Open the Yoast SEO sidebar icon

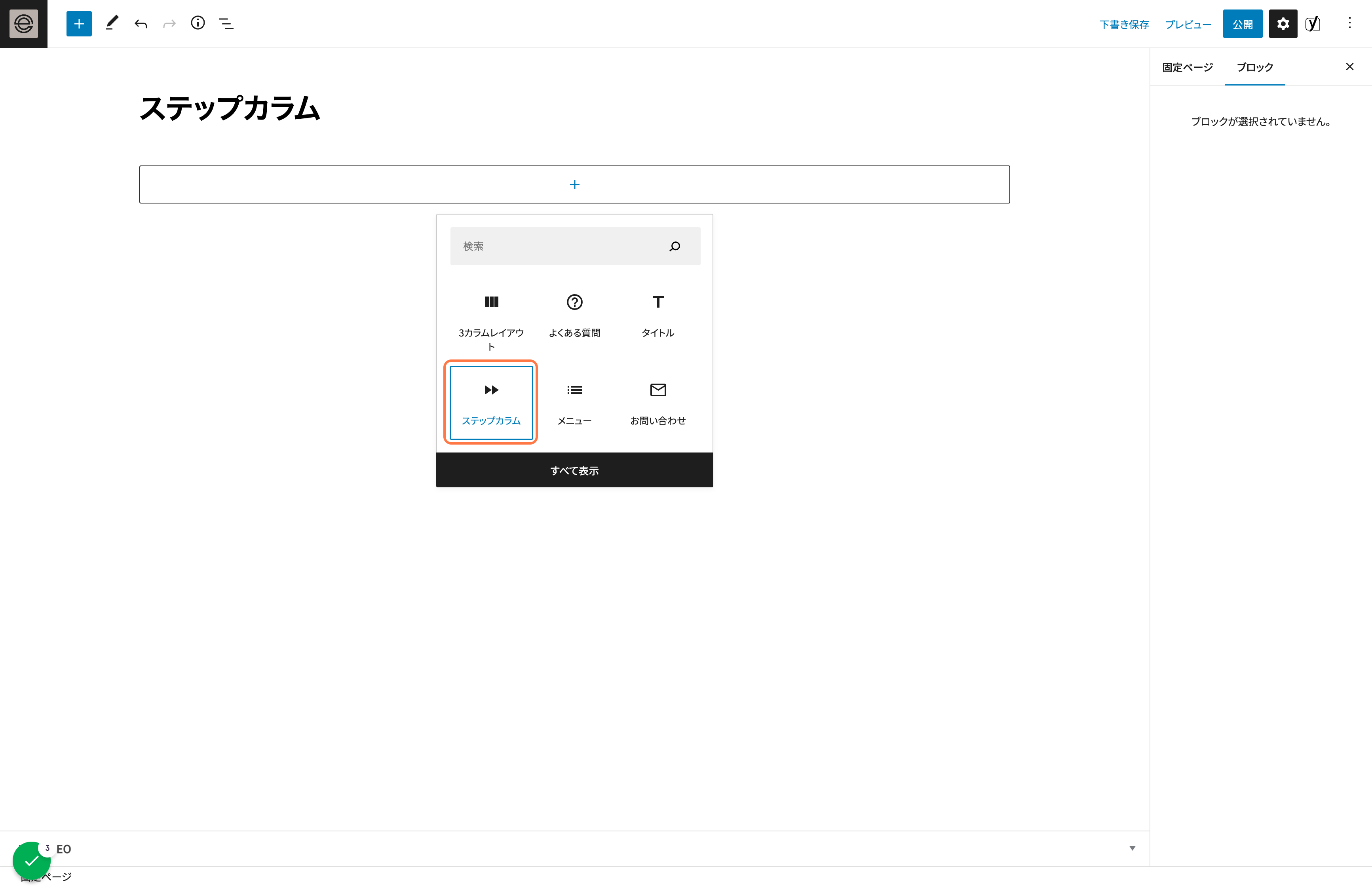1312,24
